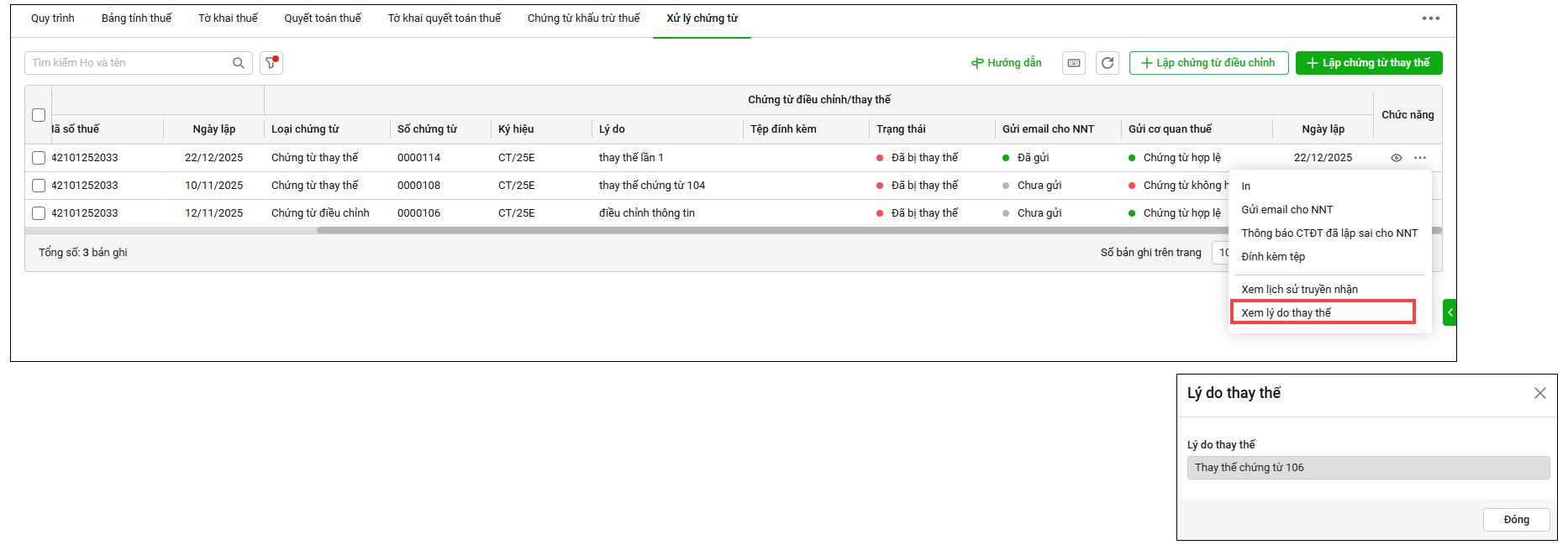Check the row with certificate 0000108
The image size is (1568, 545).
[x=39, y=186]
